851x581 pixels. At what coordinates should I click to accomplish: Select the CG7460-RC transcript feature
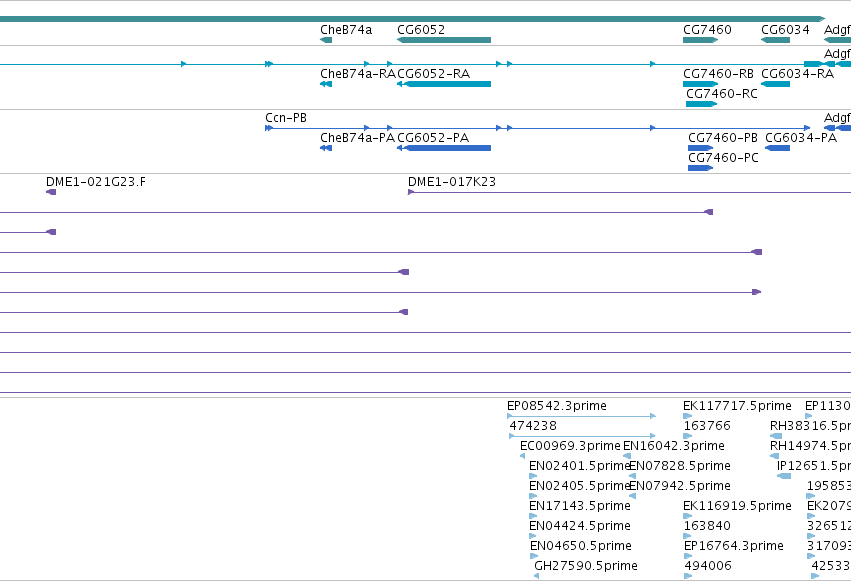point(701,104)
